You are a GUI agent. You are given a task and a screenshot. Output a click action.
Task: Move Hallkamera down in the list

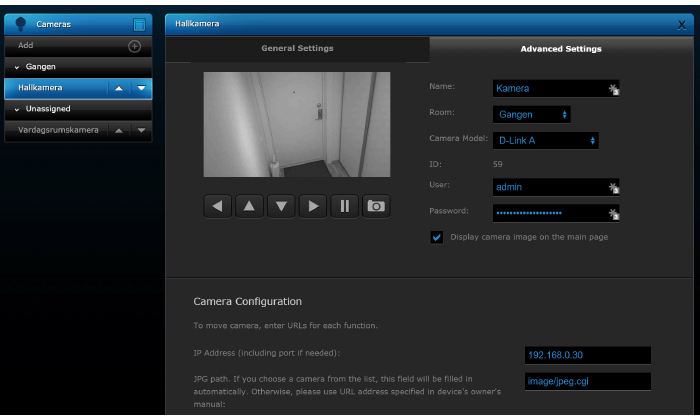(141, 88)
